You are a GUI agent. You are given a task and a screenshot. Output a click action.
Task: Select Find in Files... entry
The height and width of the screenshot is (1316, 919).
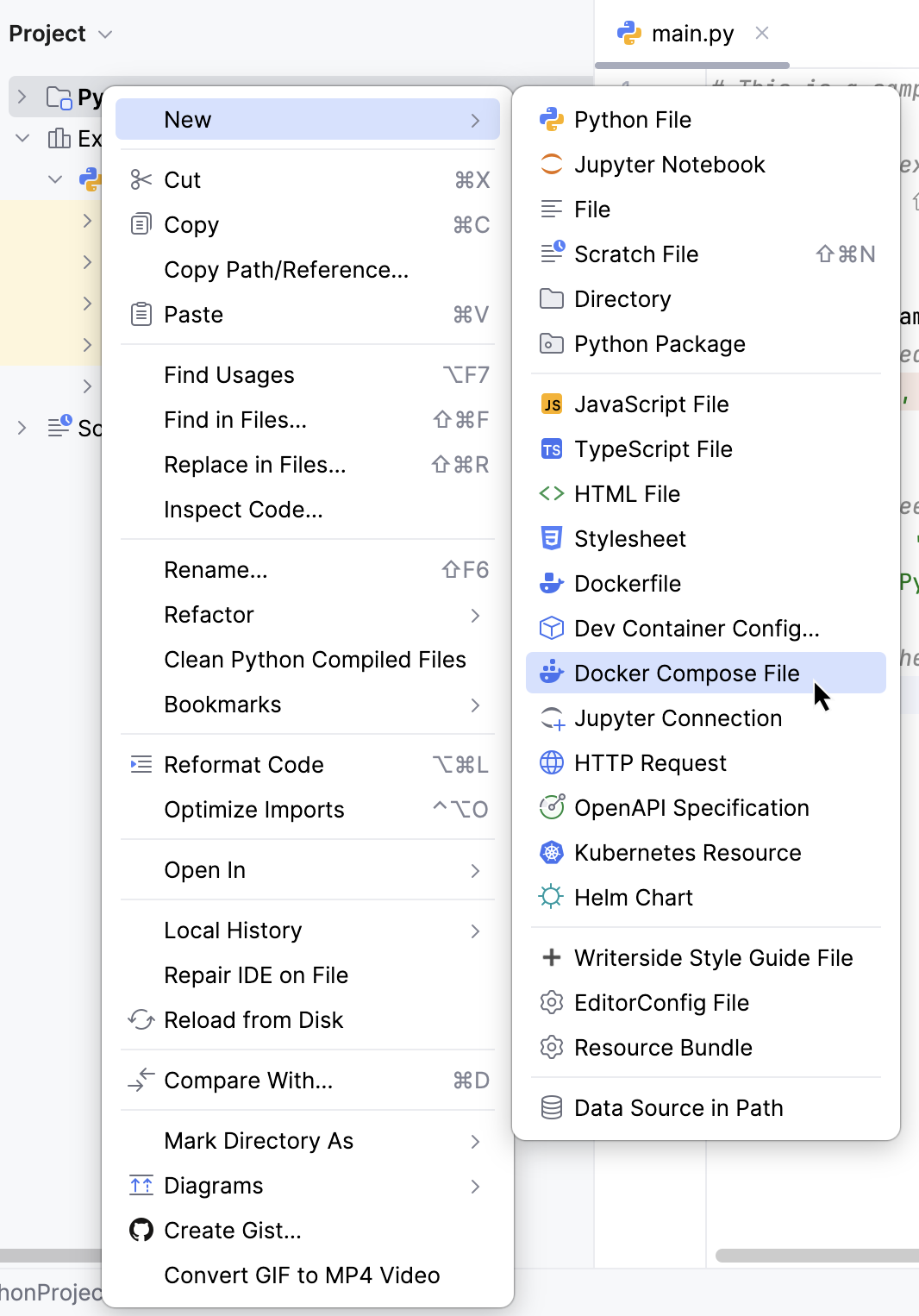coord(308,420)
